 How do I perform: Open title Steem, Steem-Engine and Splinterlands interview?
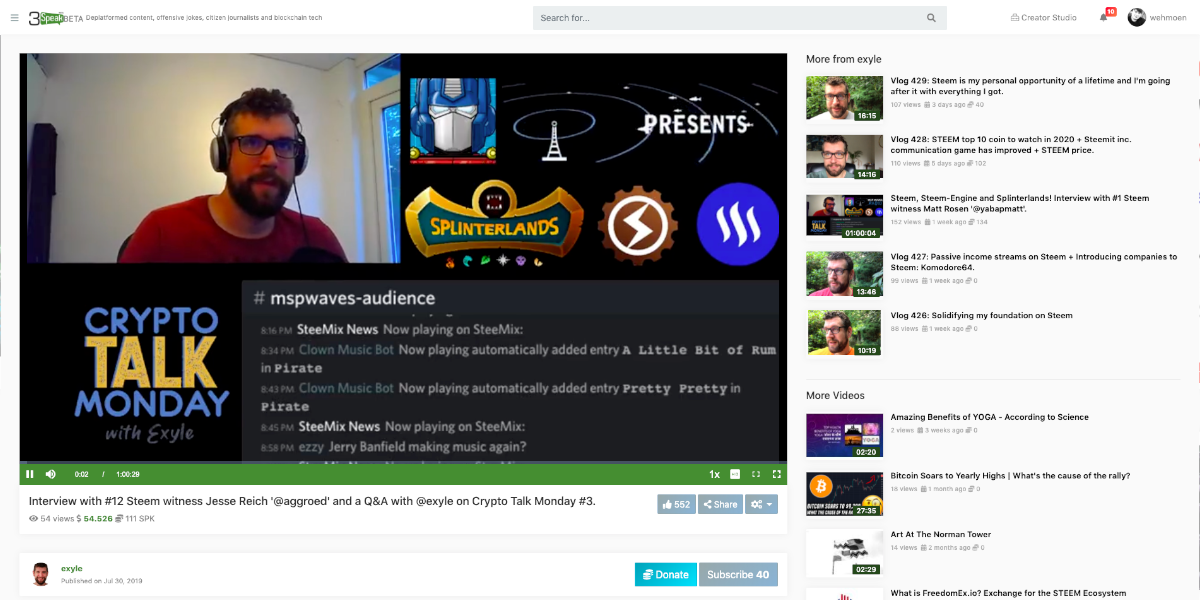point(1020,203)
